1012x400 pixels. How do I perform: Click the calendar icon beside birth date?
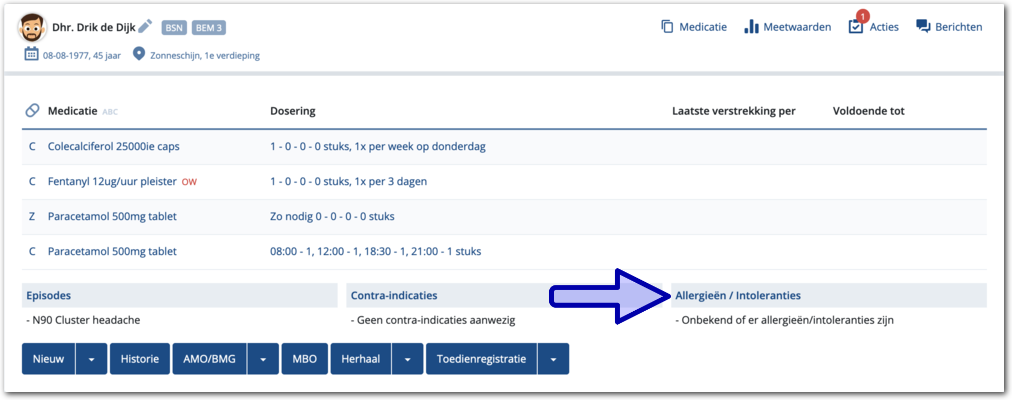(x=31, y=55)
